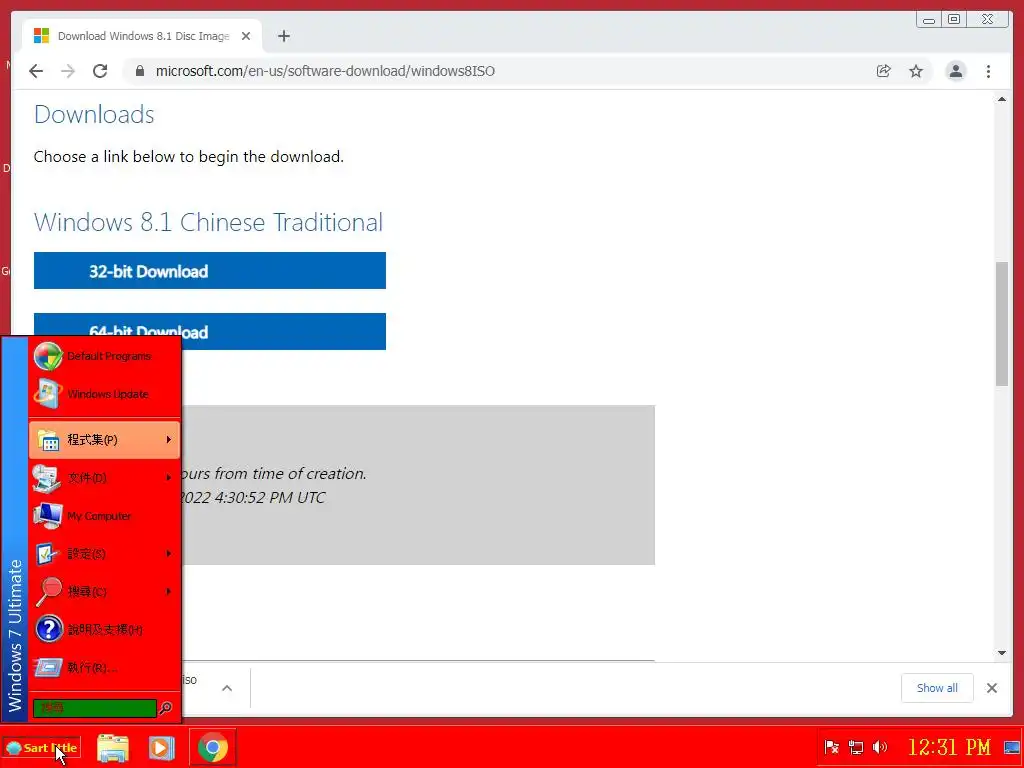Image resolution: width=1024 pixels, height=768 pixels.
Task: Click the 12:31 PM taskbar clock
Action: coord(949,747)
